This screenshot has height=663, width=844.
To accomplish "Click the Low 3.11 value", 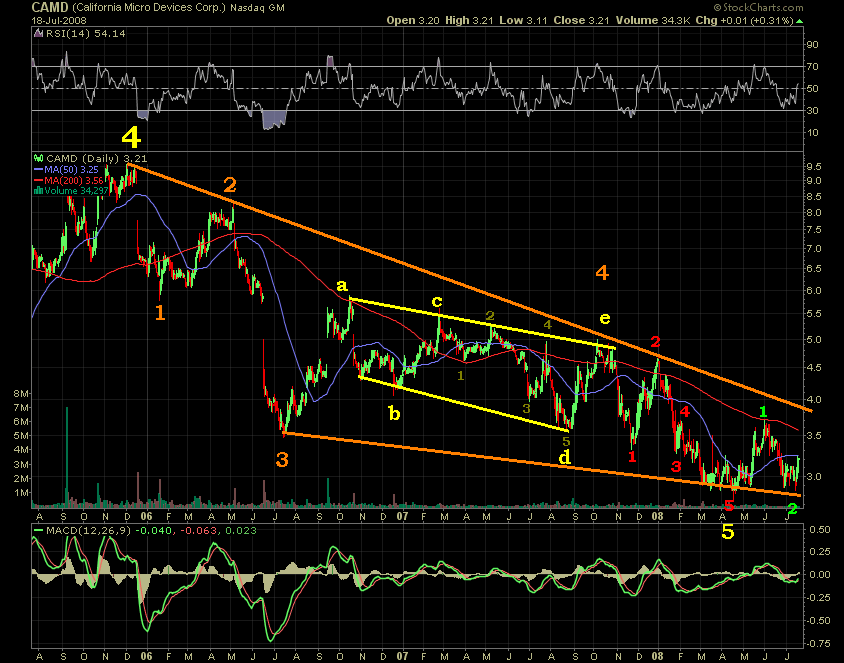I will pos(523,20).
